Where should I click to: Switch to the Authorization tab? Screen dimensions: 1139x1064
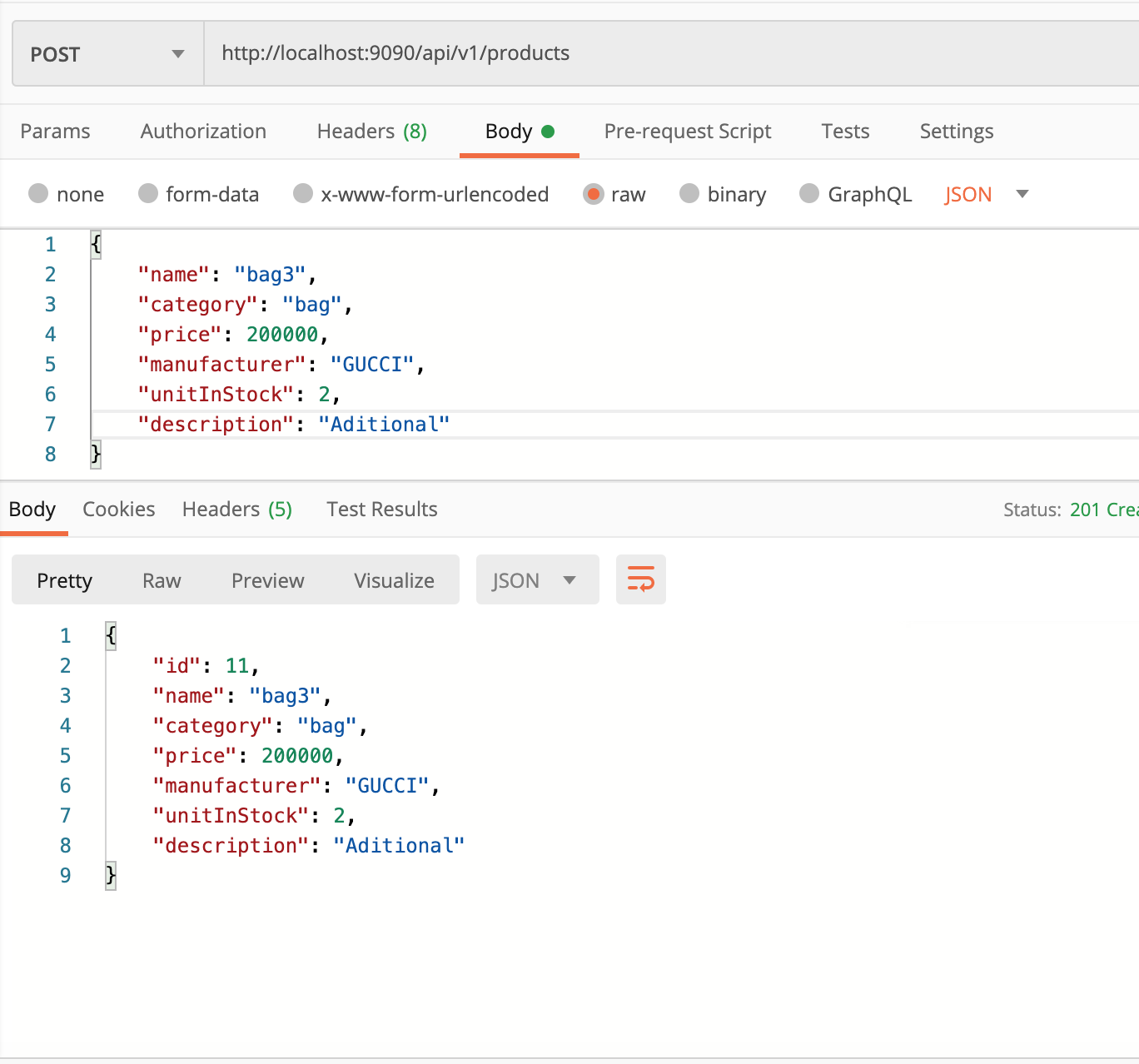[x=203, y=132]
